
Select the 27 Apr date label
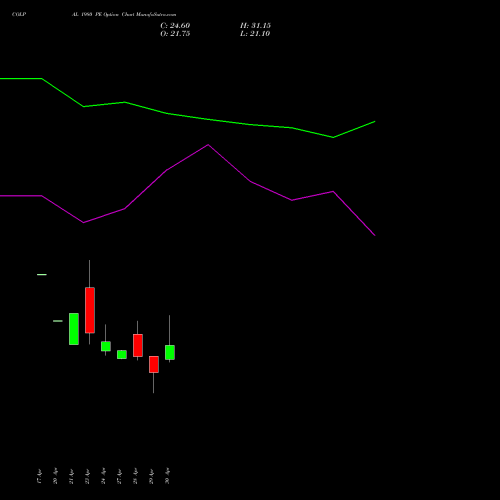(119, 476)
